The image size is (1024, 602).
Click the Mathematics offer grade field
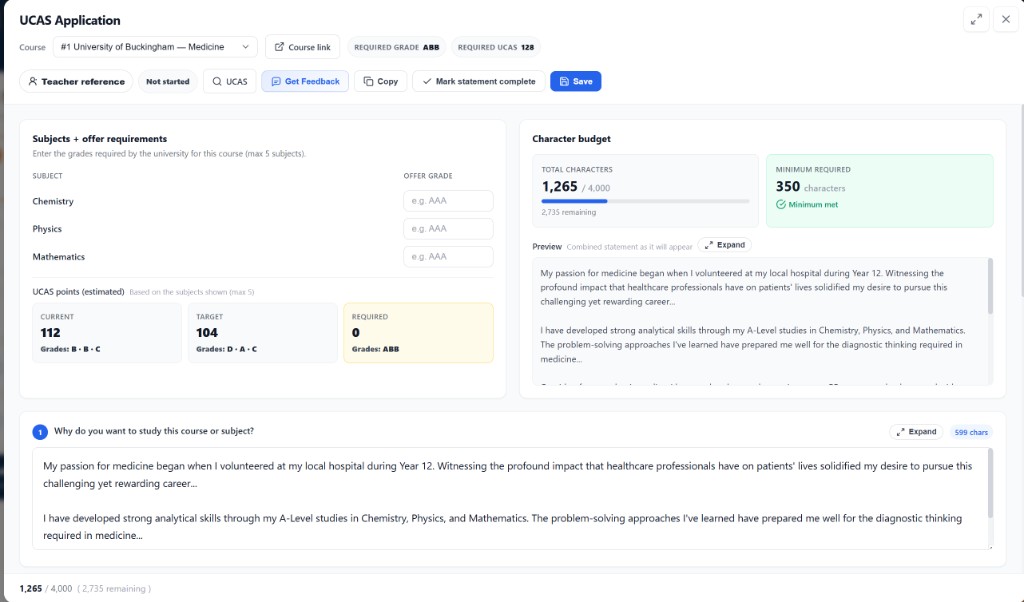(x=448, y=257)
